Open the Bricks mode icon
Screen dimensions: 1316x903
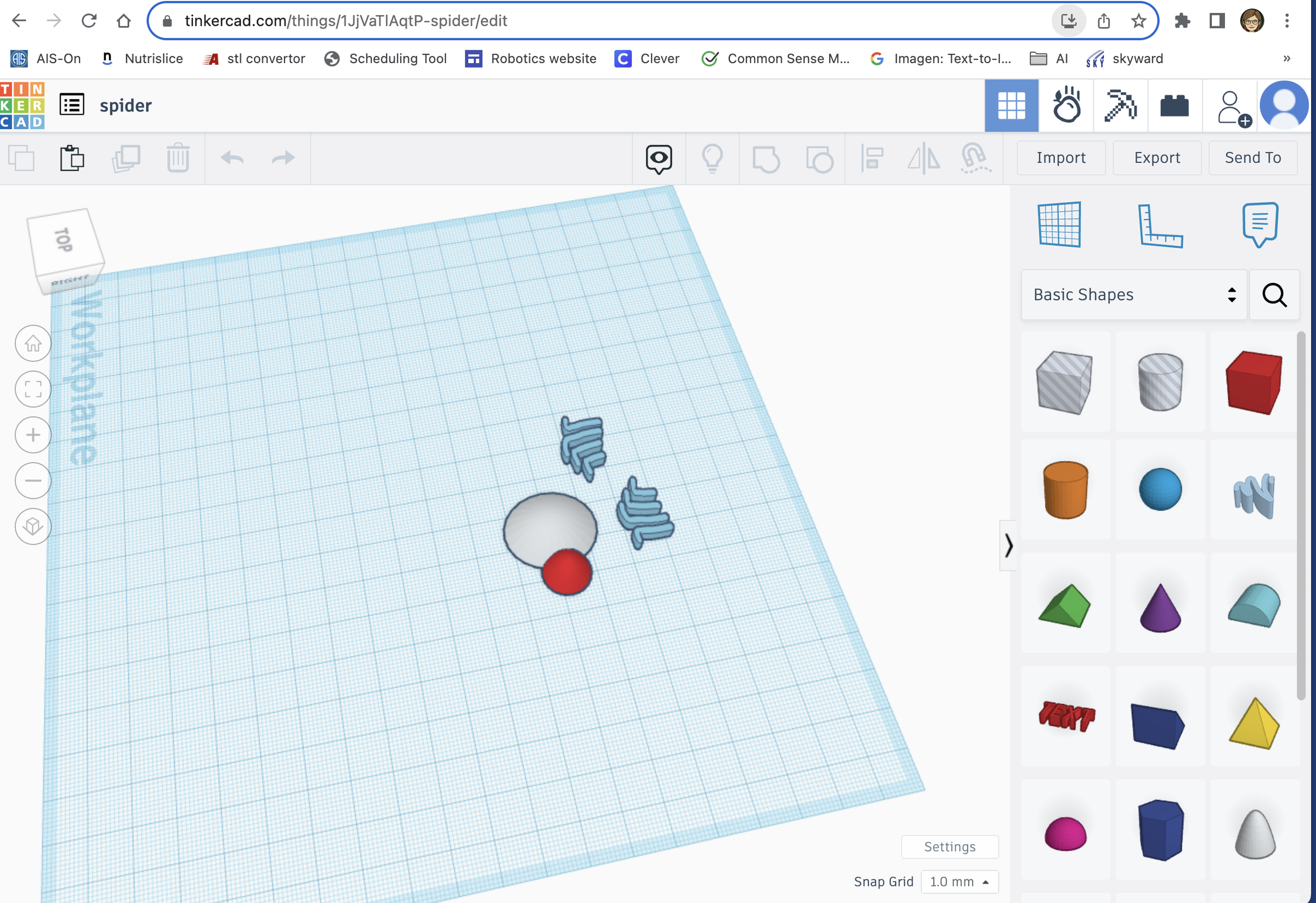click(1174, 105)
